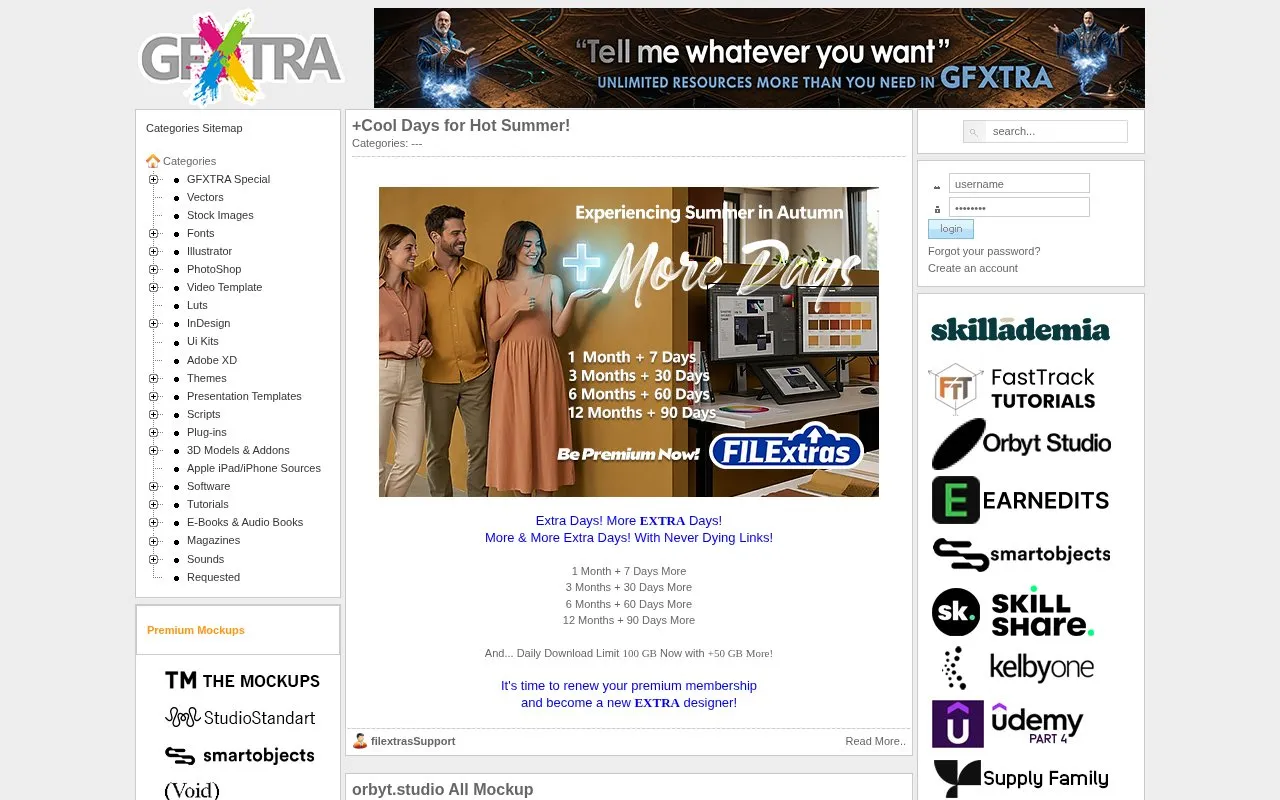Open the Udemy Part 4 logo

pos(1008,724)
